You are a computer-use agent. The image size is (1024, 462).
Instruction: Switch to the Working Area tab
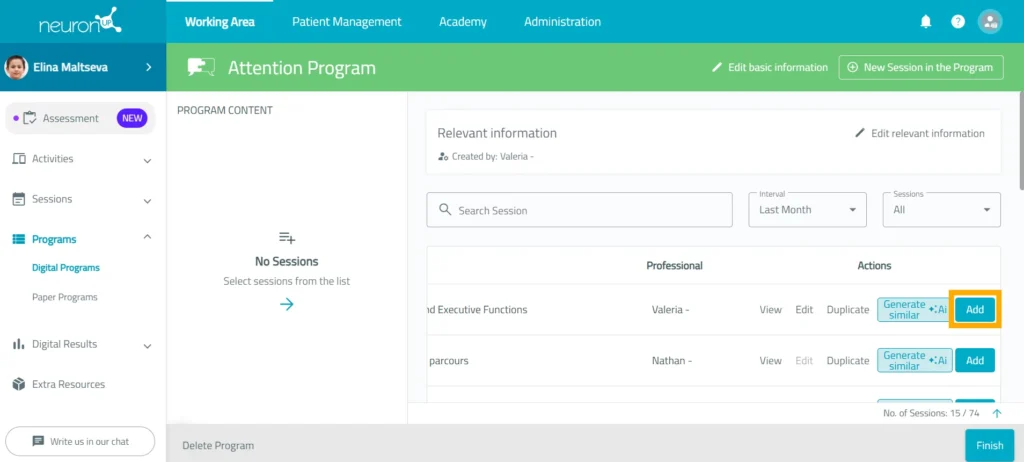point(219,22)
